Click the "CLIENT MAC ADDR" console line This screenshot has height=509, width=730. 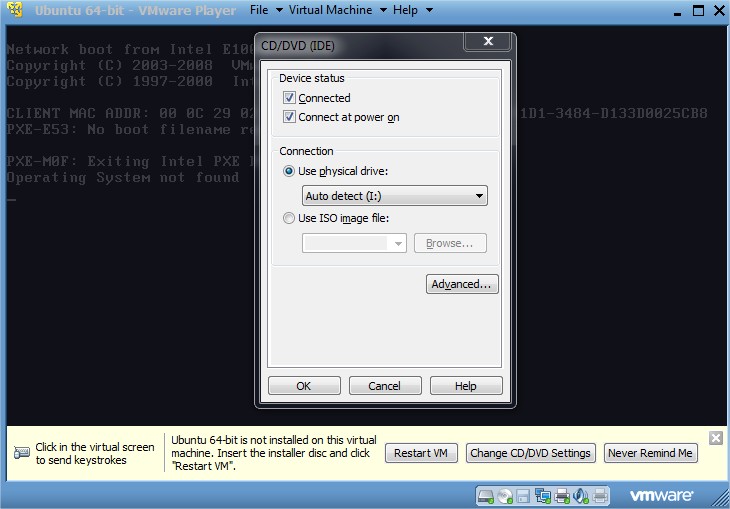130,113
